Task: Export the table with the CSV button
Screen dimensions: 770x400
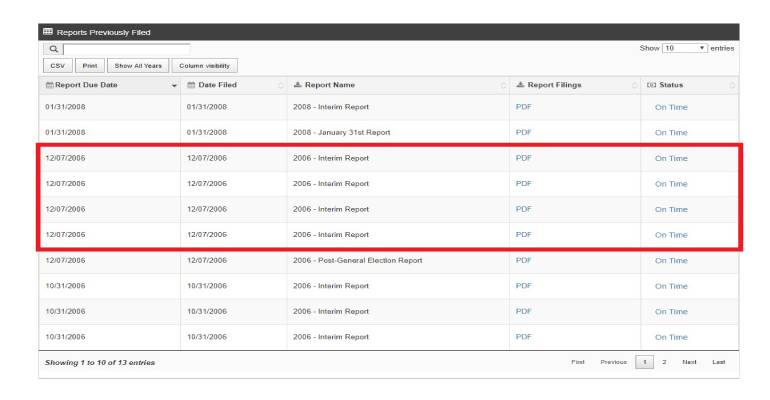Action: click(x=56, y=66)
